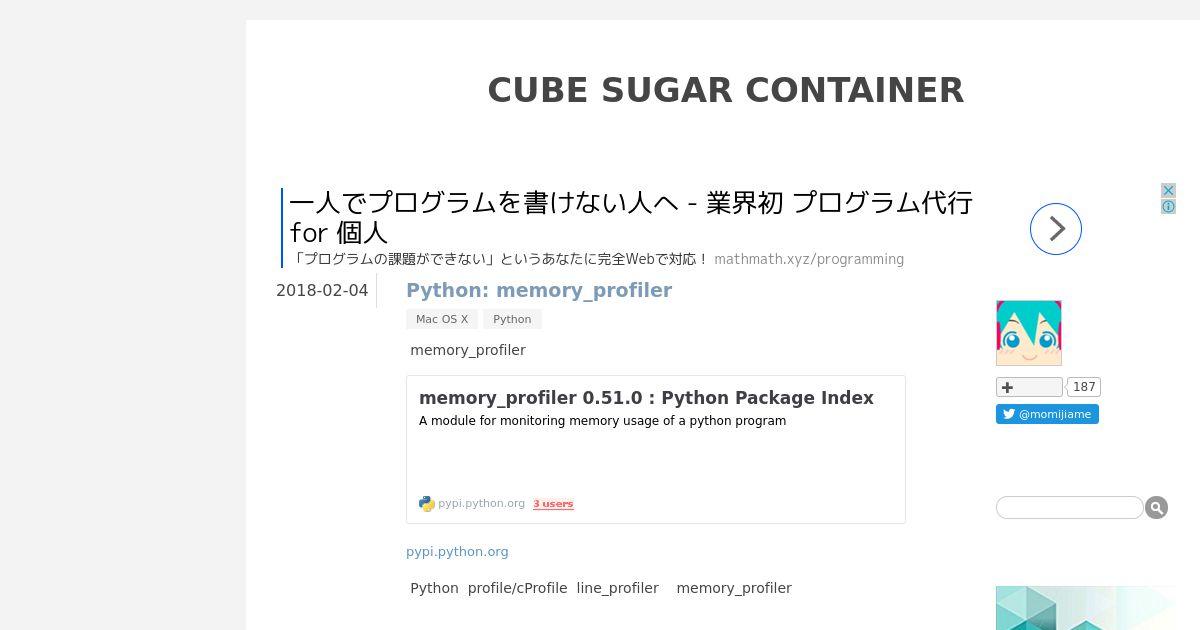Screen dimensions: 1200x630
Task: Open the memory_profiler 0.51.0 Package Index card
Action: click(x=656, y=449)
